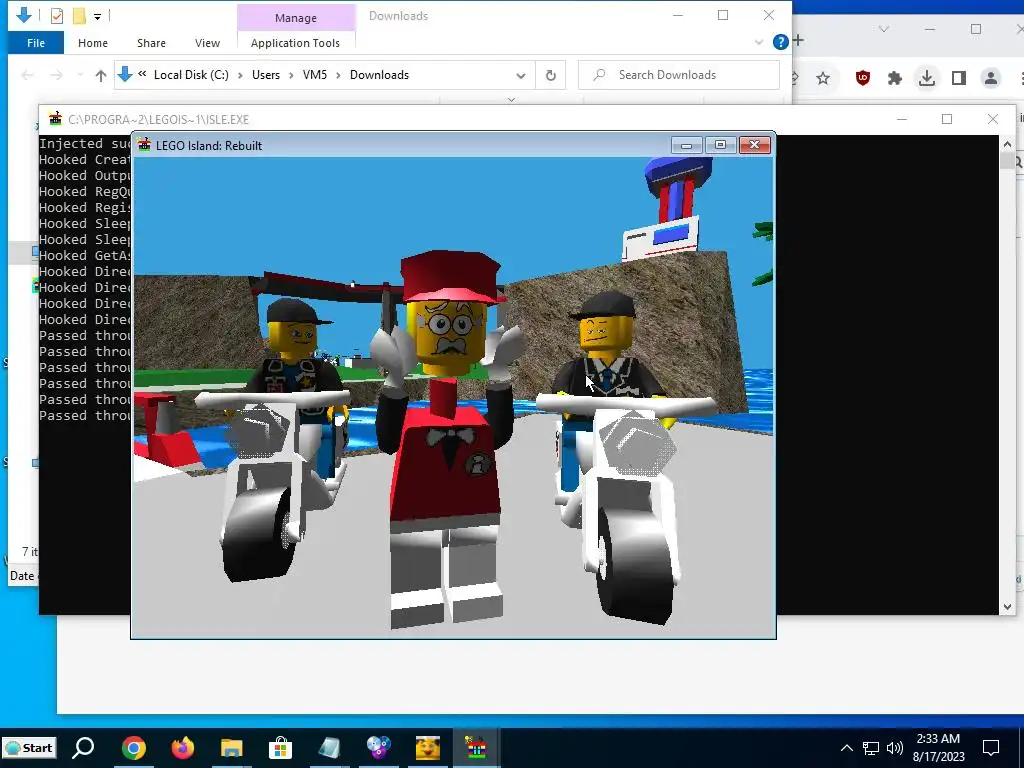Open Chrome's downloads tray icon
This screenshot has width=1024, height=768.
[x=926, y=78]
